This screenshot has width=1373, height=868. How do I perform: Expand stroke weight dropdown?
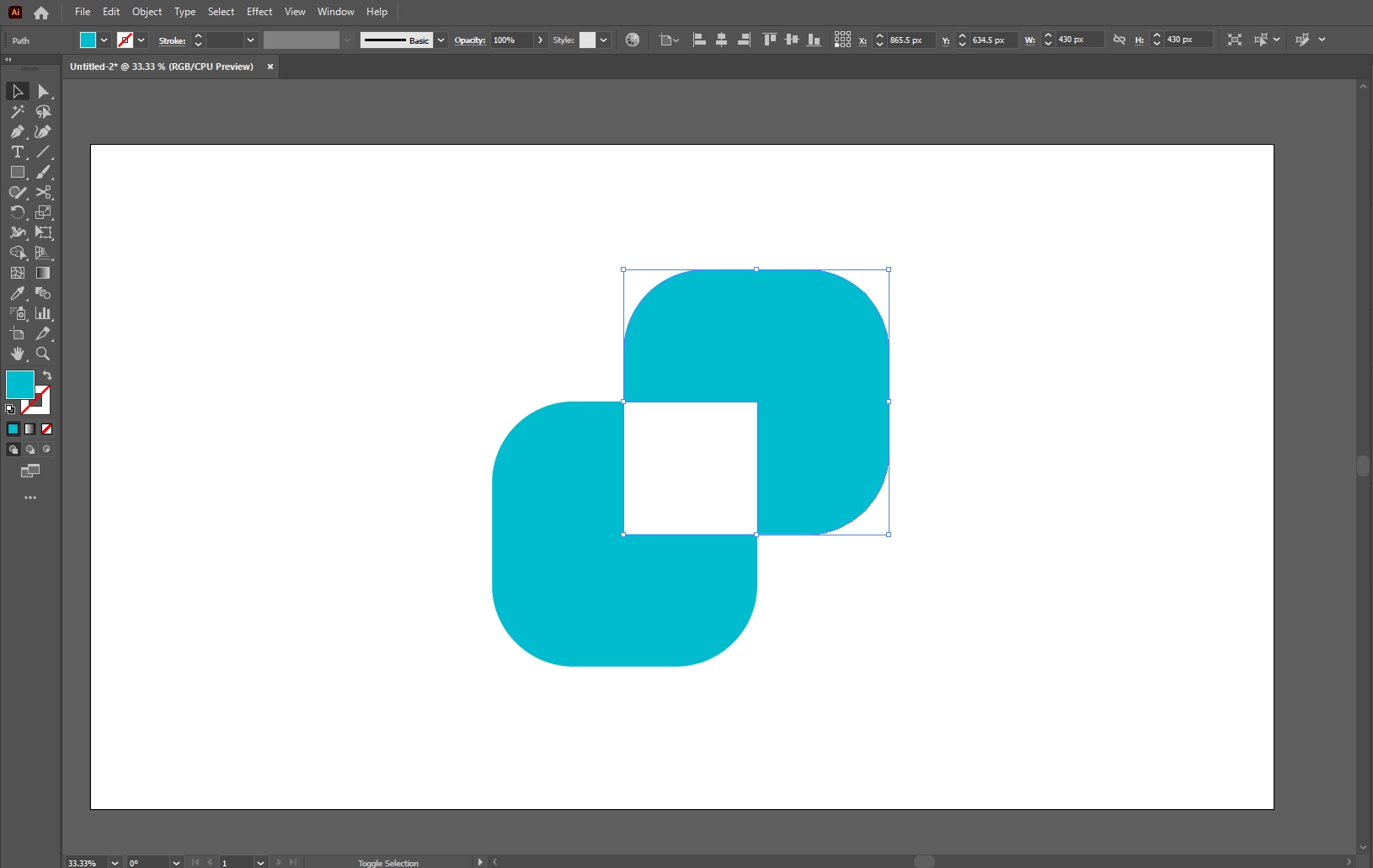click(x=250, y=40)
